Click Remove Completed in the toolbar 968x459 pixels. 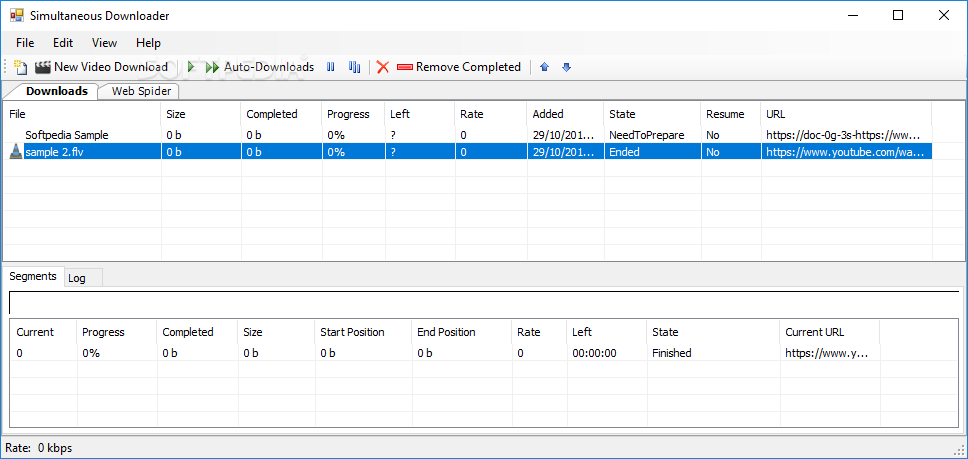coord(459,67)
